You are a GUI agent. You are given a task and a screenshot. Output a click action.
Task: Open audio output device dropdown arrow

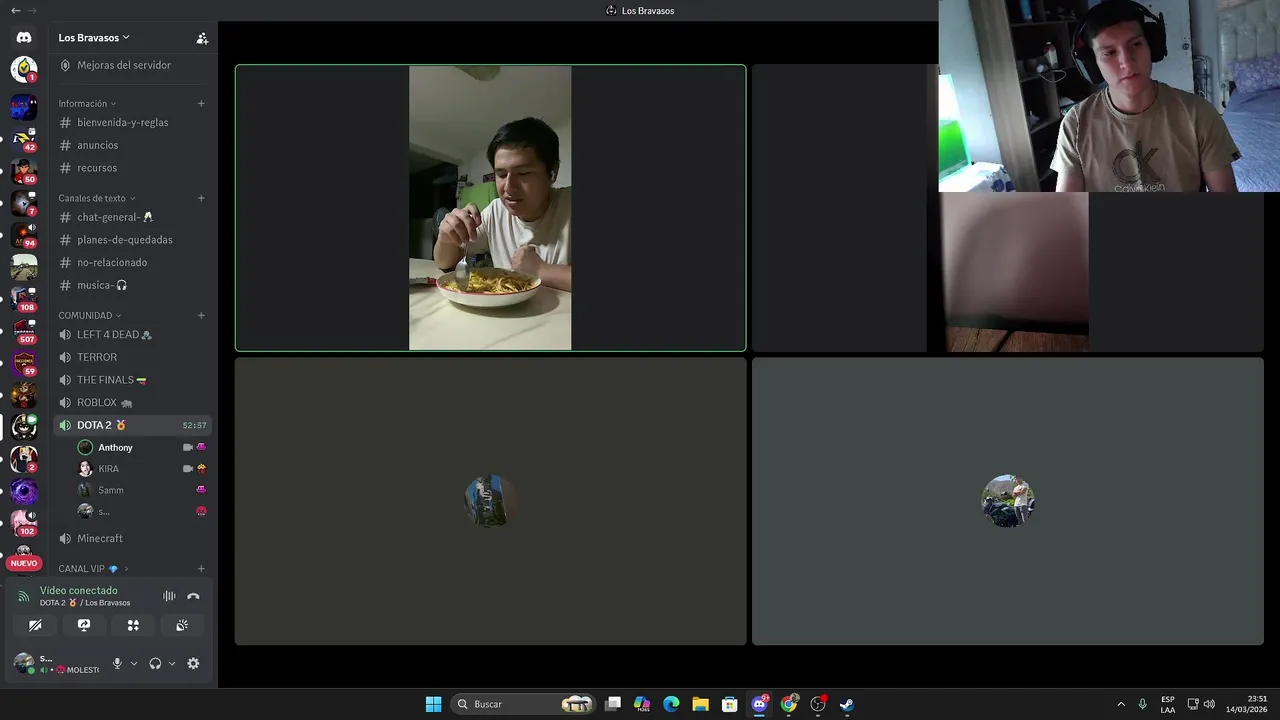pyautogui.click(x=172, y=663)
